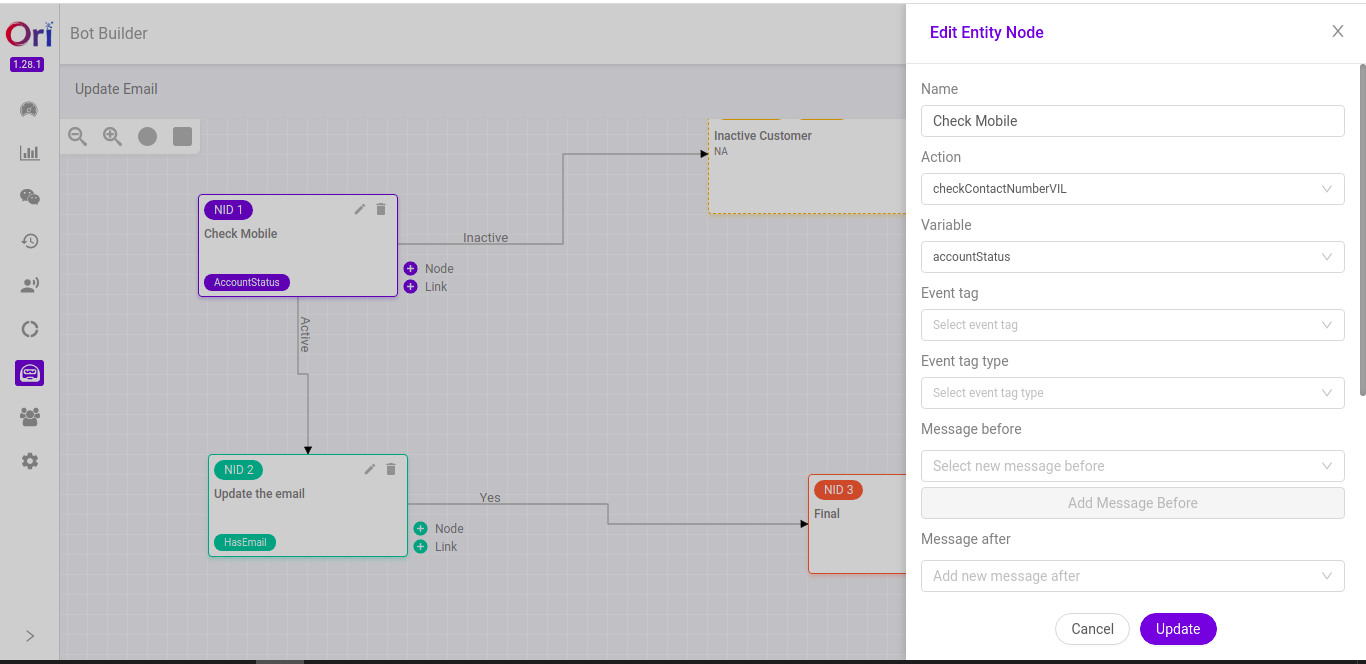Edit NID 2 node with pencil icon

(x=370, y=469)
